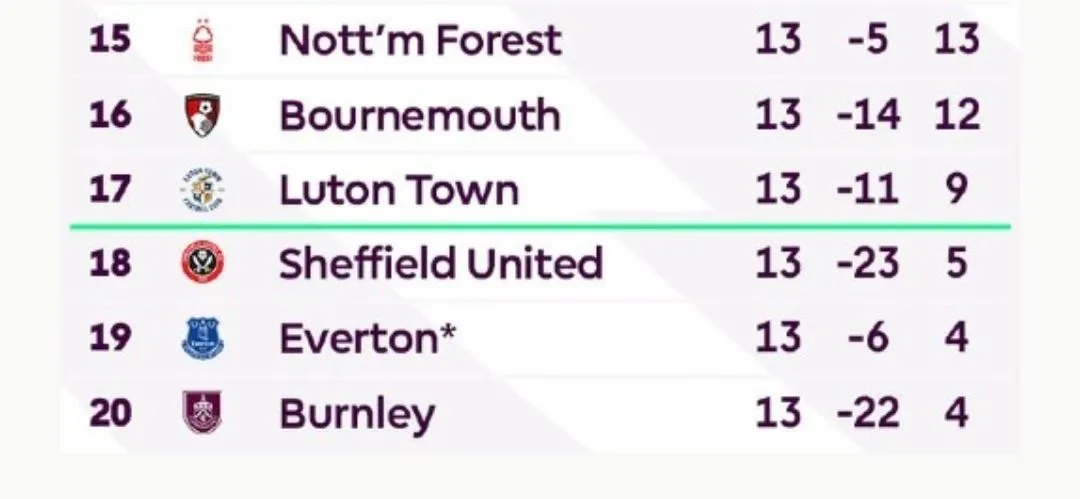Click the green relegation zone divider line

[x=541, y=226]
